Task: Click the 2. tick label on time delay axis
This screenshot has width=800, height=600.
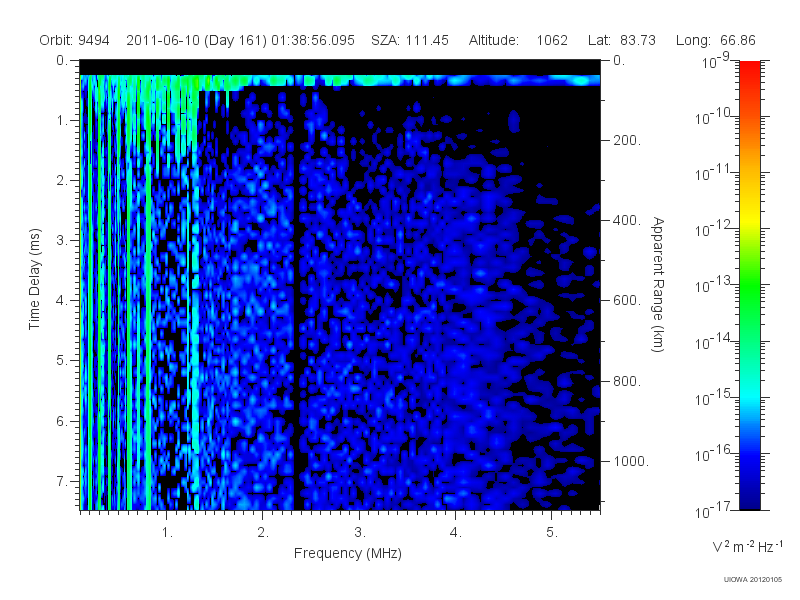Action: click(62, 181)
